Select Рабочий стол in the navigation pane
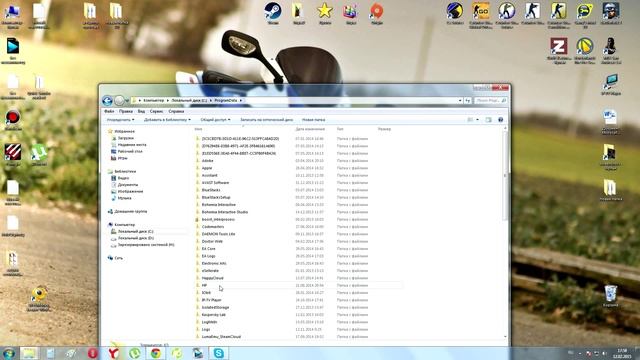Image resolution: width=640 pixels, height=360 pixels. (130, 151)
